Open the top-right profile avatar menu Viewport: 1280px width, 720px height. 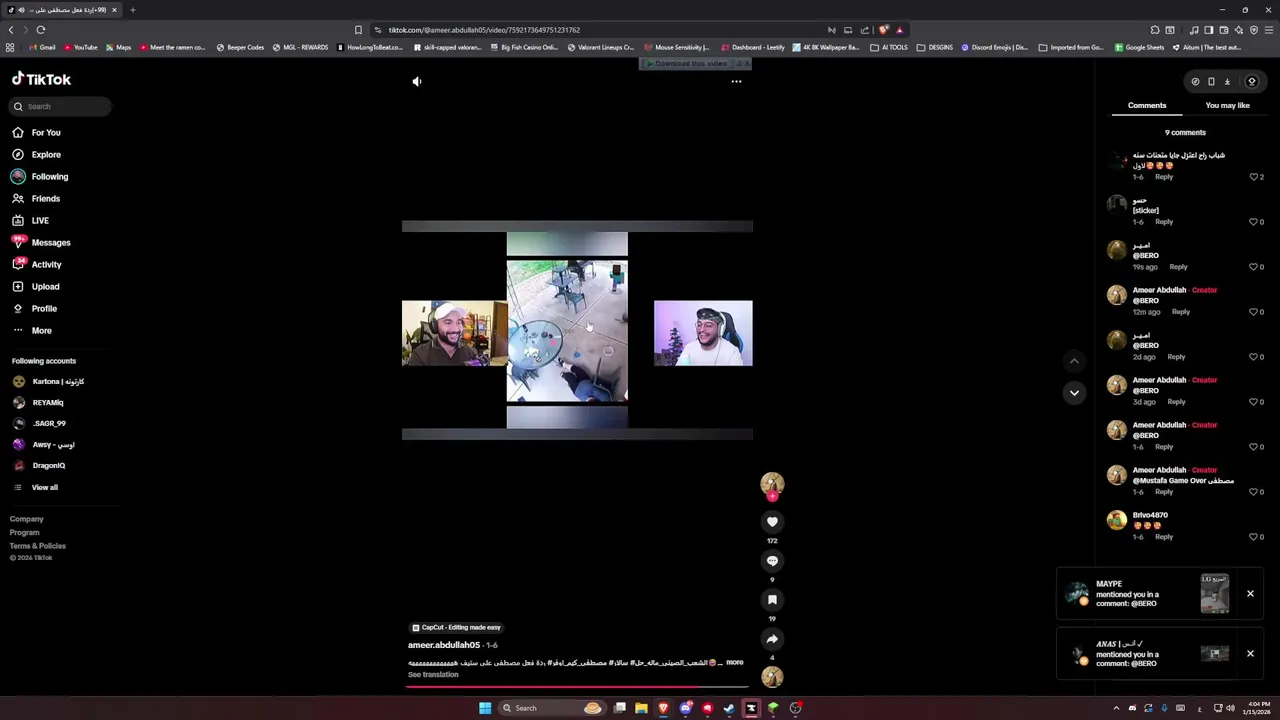point(1252,82)
